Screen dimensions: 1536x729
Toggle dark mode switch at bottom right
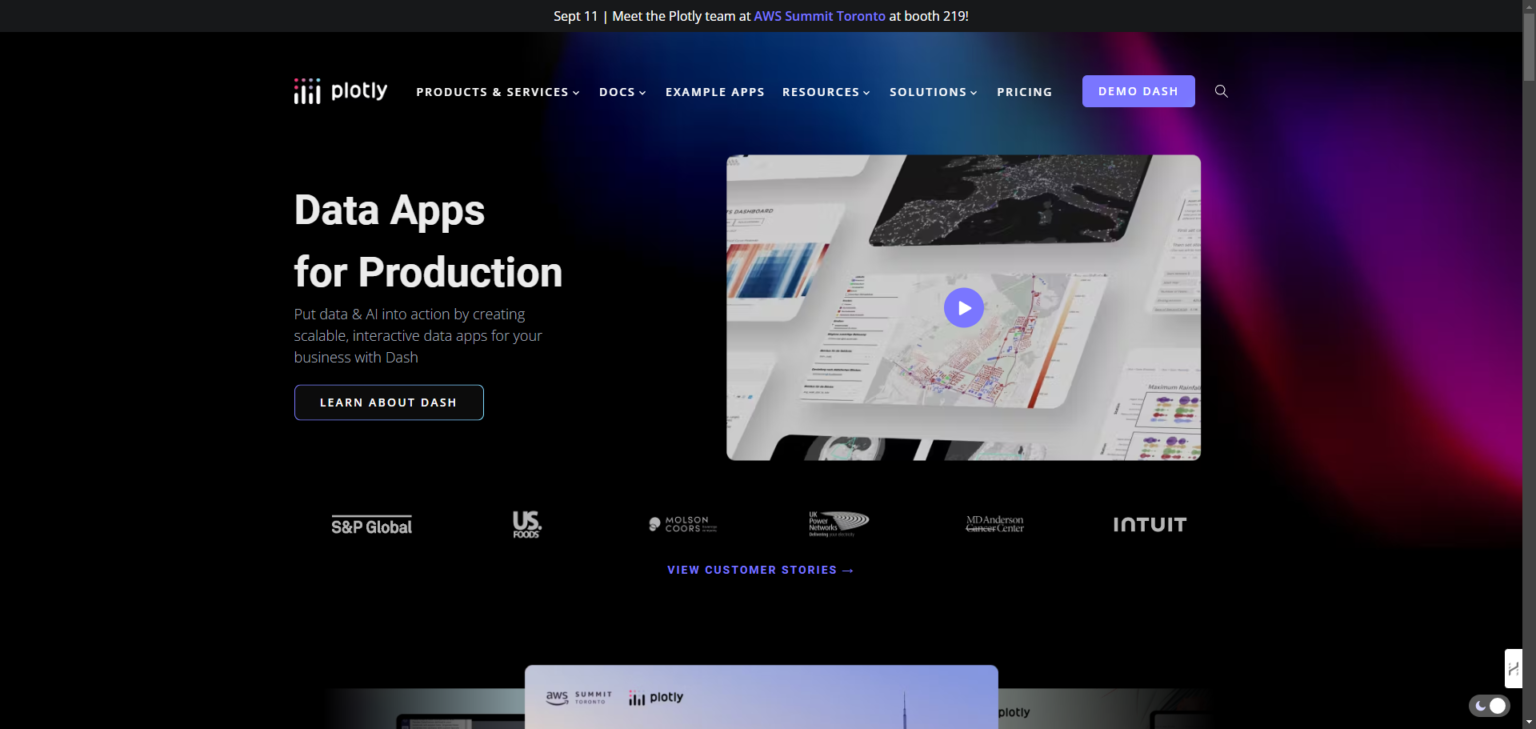(x=1489, y=706)
